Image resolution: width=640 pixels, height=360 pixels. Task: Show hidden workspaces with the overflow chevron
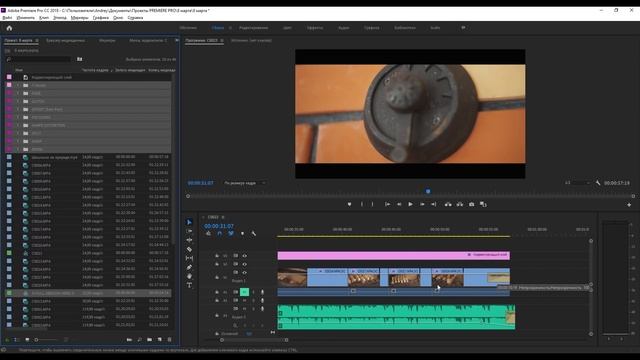[463, 28]
